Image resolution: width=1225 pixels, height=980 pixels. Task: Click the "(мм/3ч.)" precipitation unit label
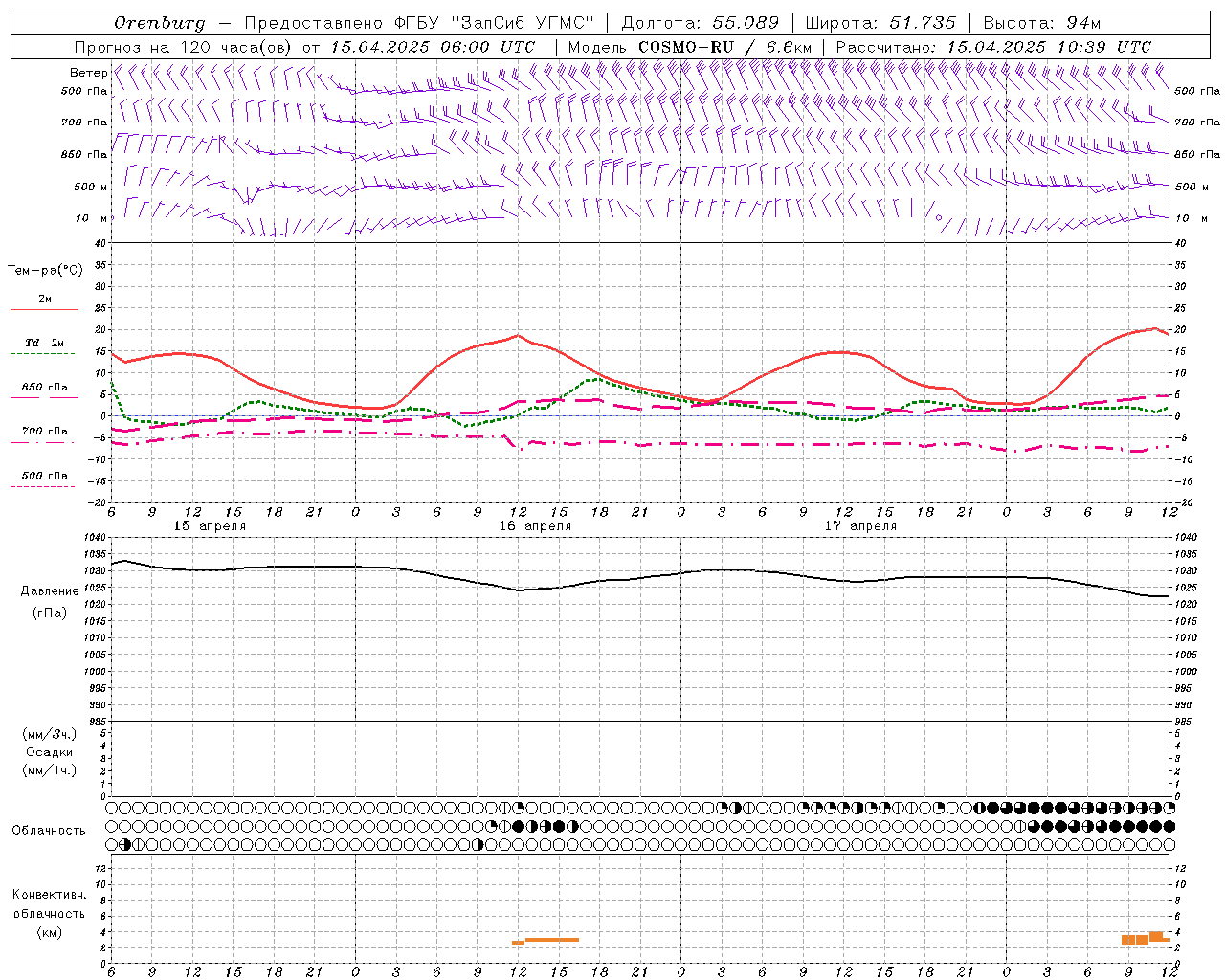tap(50, 734)
